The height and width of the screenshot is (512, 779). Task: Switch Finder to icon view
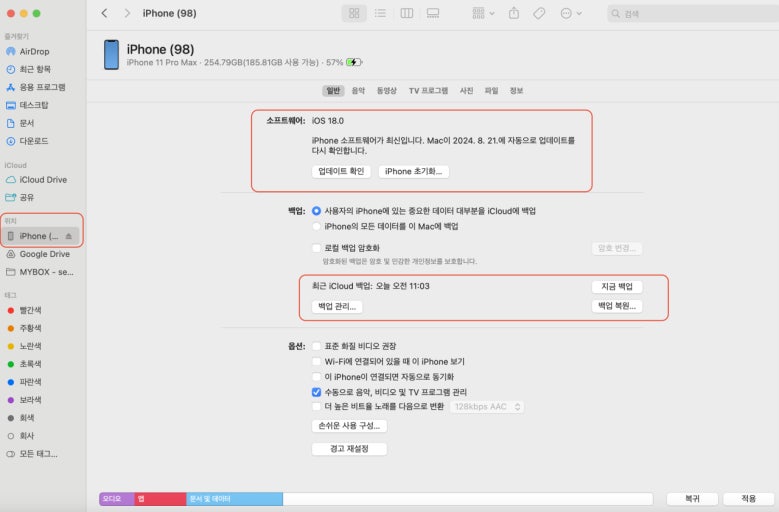[354, 13]
